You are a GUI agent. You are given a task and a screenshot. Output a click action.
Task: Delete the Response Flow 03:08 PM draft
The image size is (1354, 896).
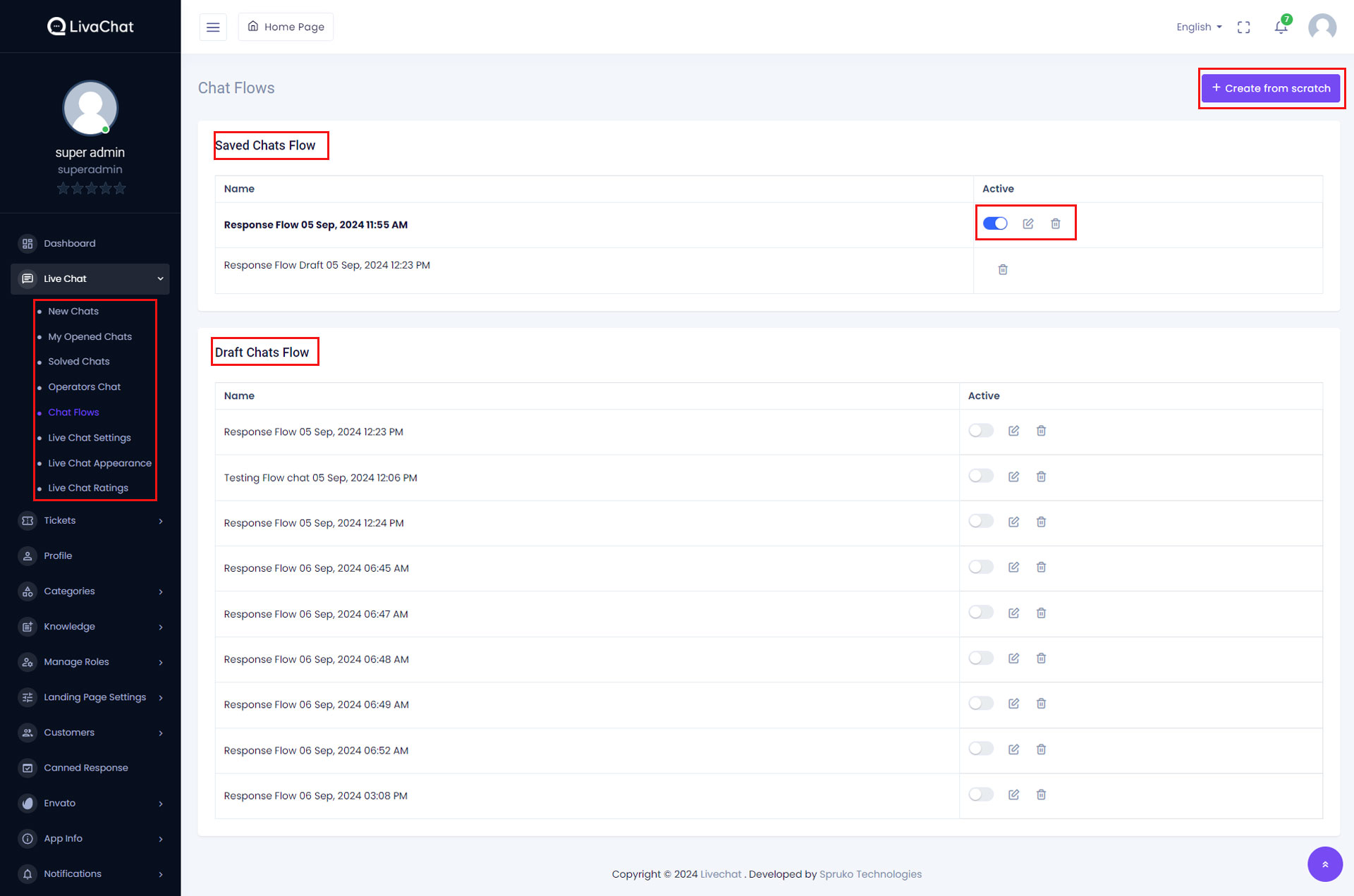click(x=1041, y=794)
